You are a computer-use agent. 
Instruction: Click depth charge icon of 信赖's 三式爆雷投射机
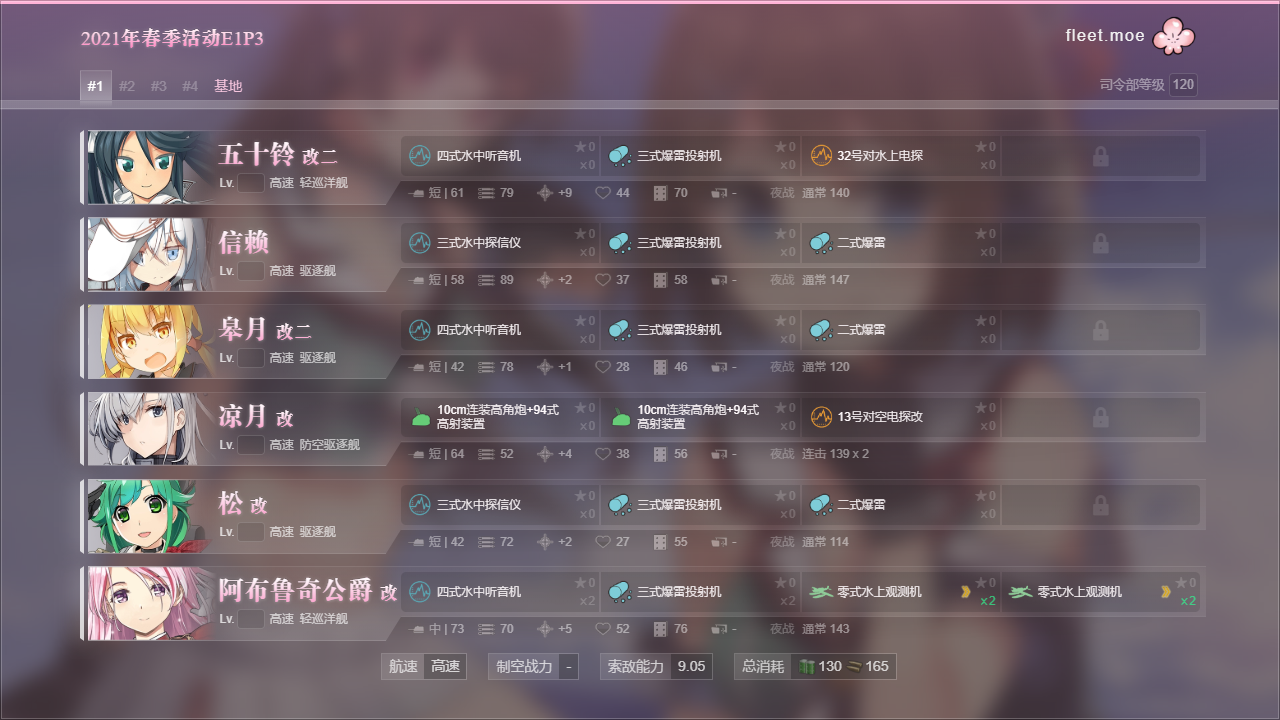620,243
